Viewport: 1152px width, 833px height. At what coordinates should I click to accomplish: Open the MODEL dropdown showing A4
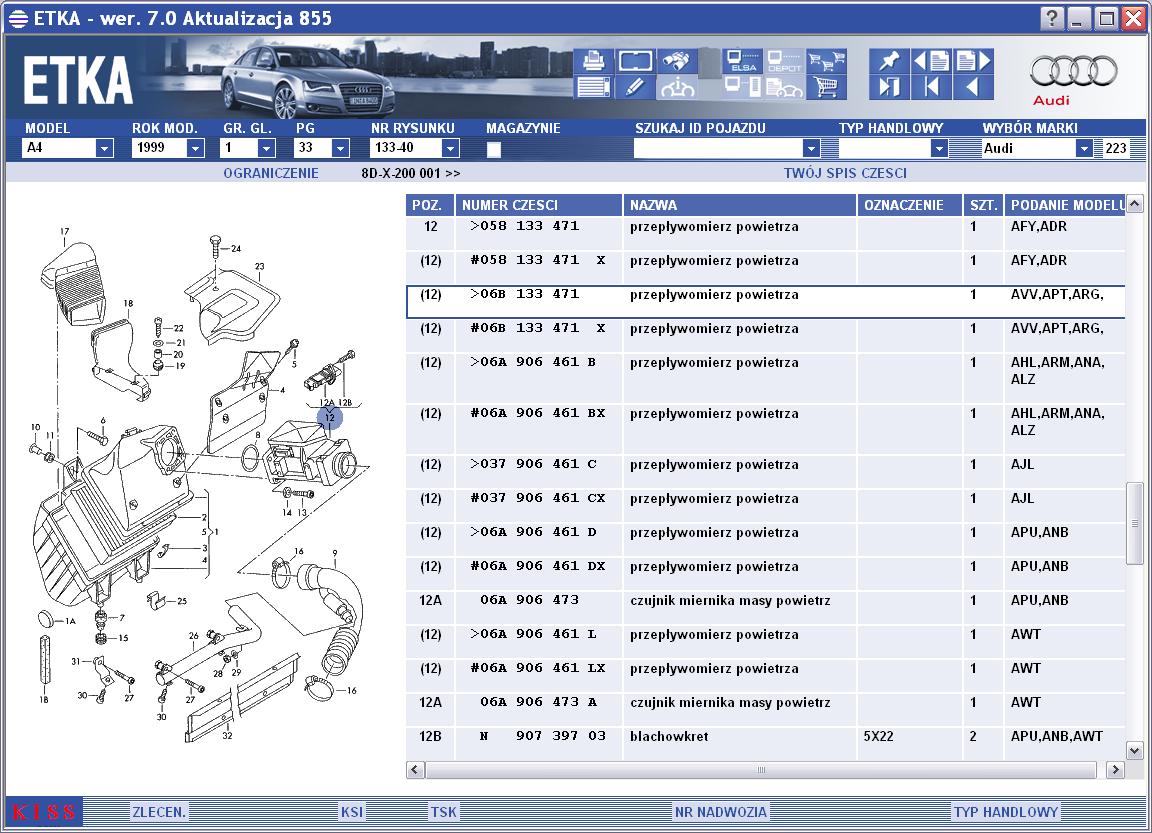point(104,148)
